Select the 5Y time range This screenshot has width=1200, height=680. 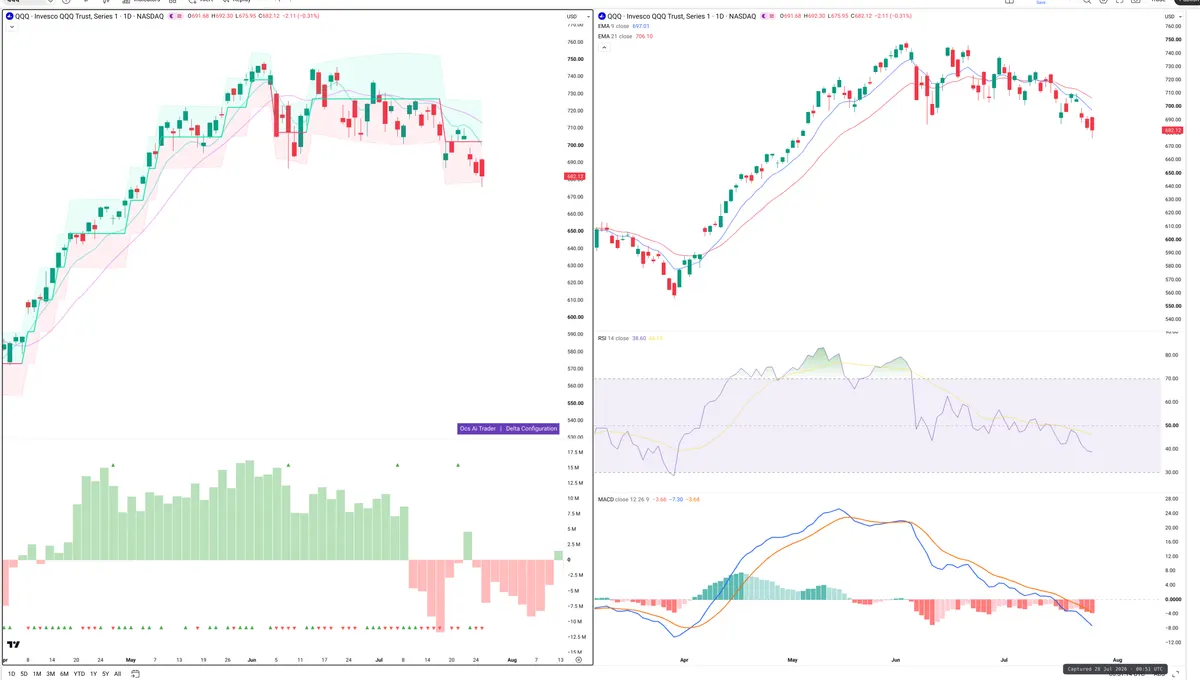[105, 674]
